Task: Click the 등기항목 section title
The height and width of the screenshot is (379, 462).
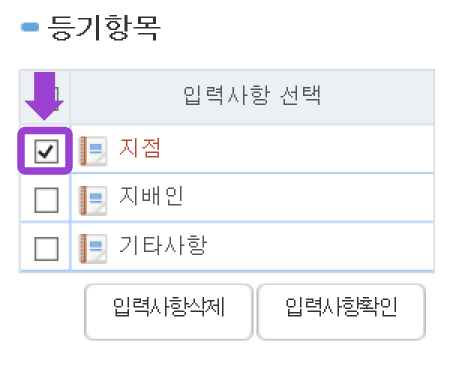Action: [104, 28]
